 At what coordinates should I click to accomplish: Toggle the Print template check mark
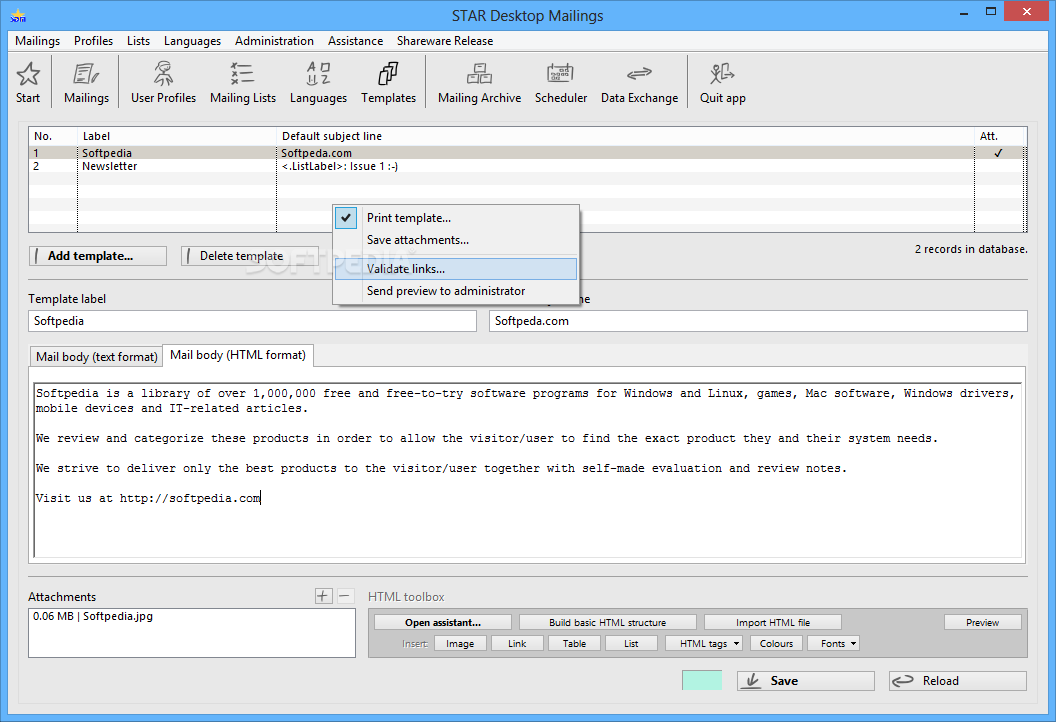coord(345,218)
